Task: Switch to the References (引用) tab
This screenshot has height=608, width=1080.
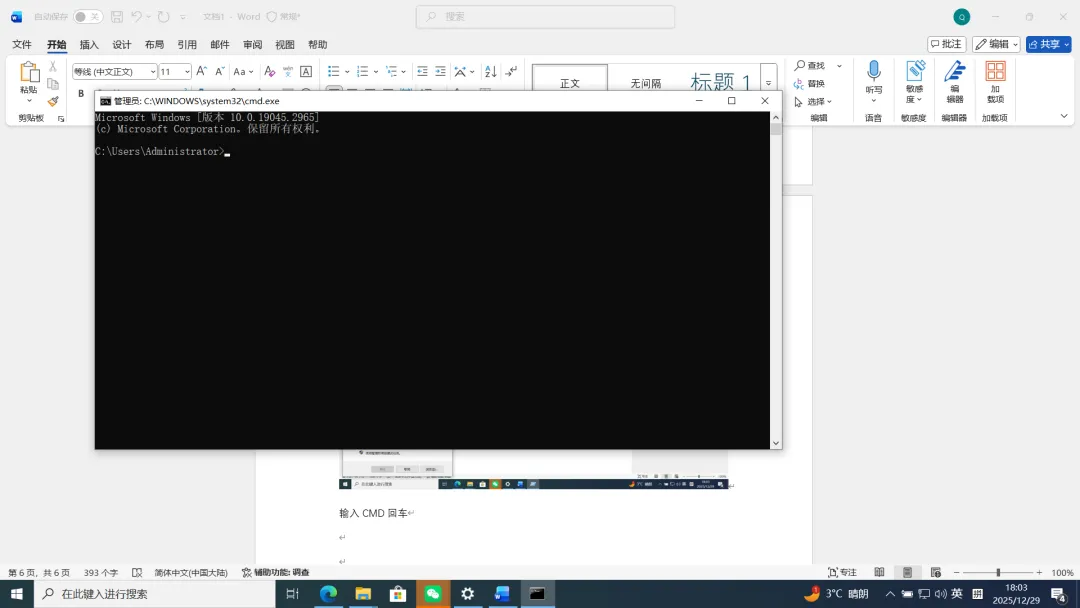Action: [x=187, y=45]
